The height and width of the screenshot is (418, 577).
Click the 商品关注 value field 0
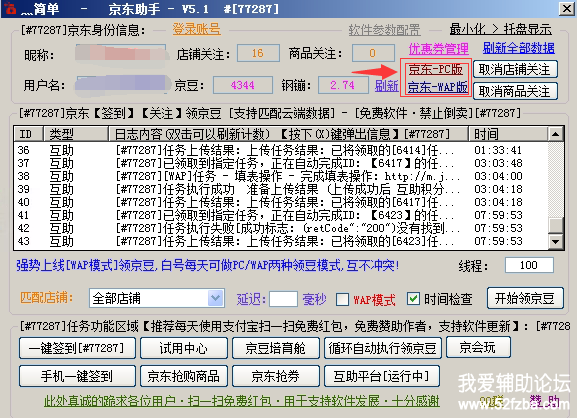(x=373, y=53)
